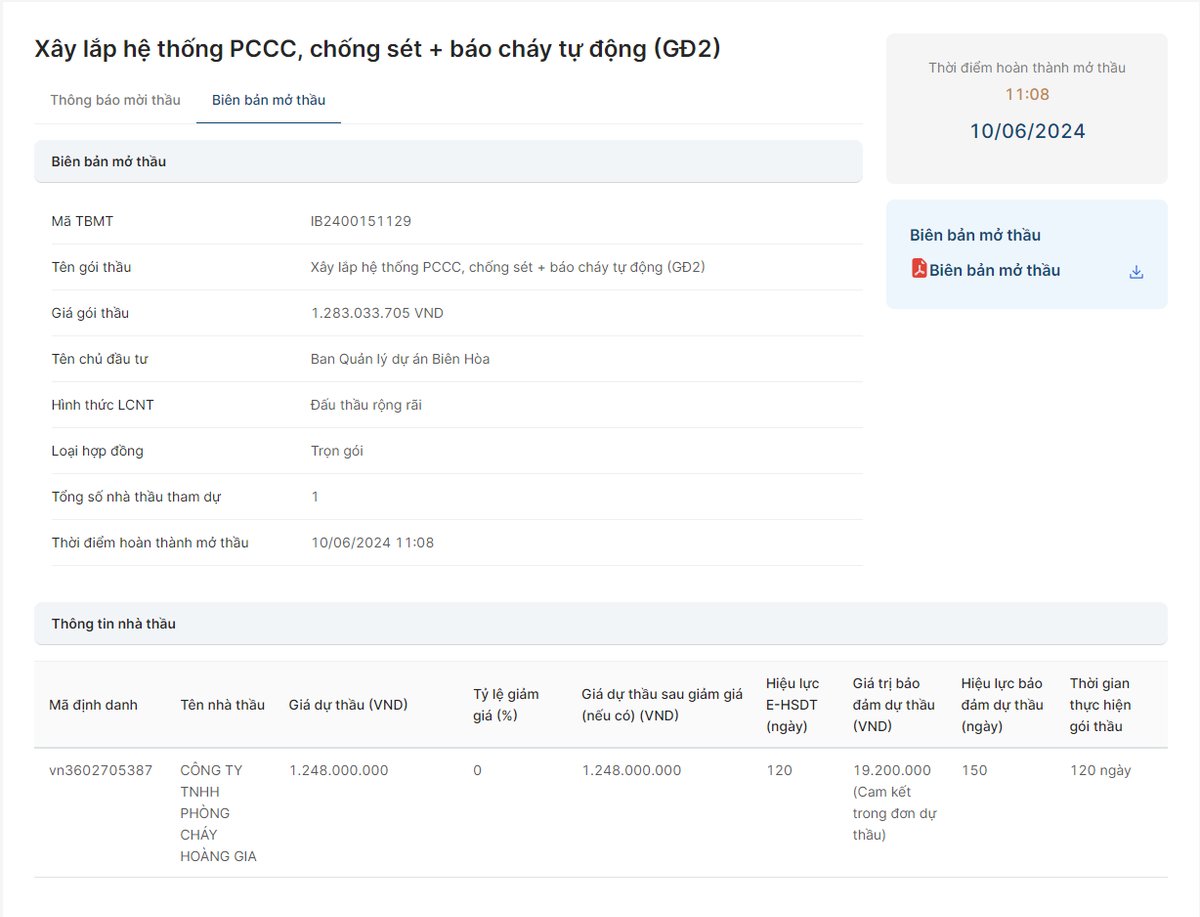Open the PDF document Biên bản mở thầu

click(993, 270)
